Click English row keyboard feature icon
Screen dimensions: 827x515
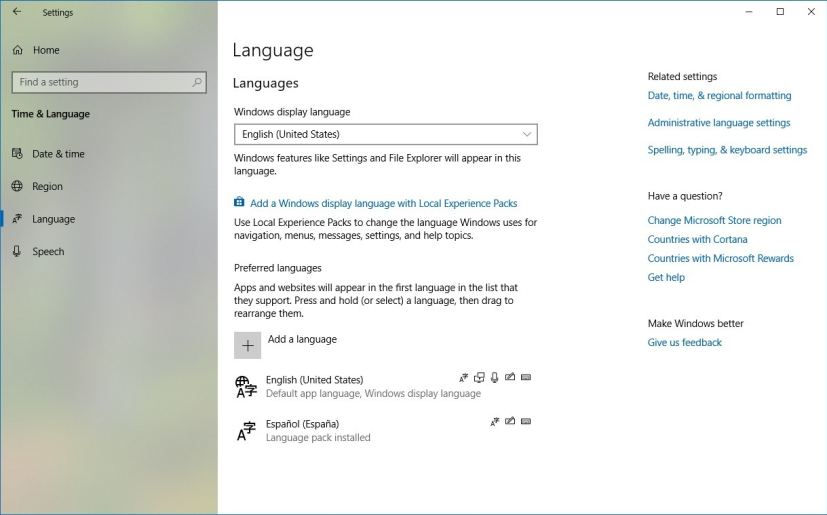click(526, 377)
